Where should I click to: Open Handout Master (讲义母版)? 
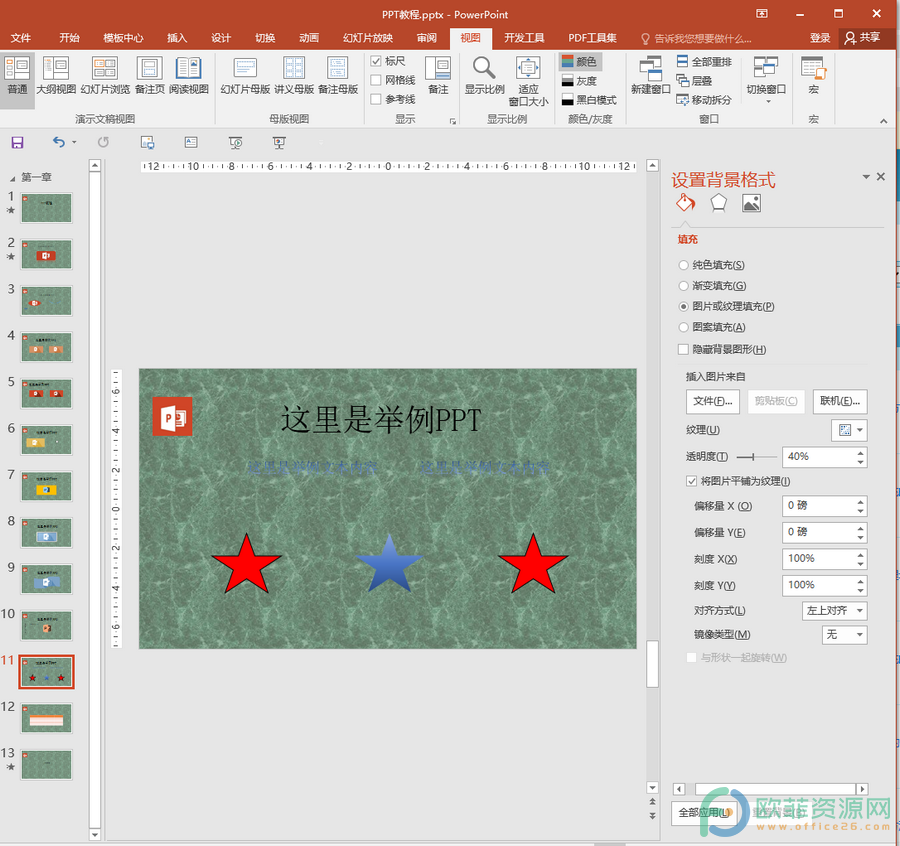(294, 76)
